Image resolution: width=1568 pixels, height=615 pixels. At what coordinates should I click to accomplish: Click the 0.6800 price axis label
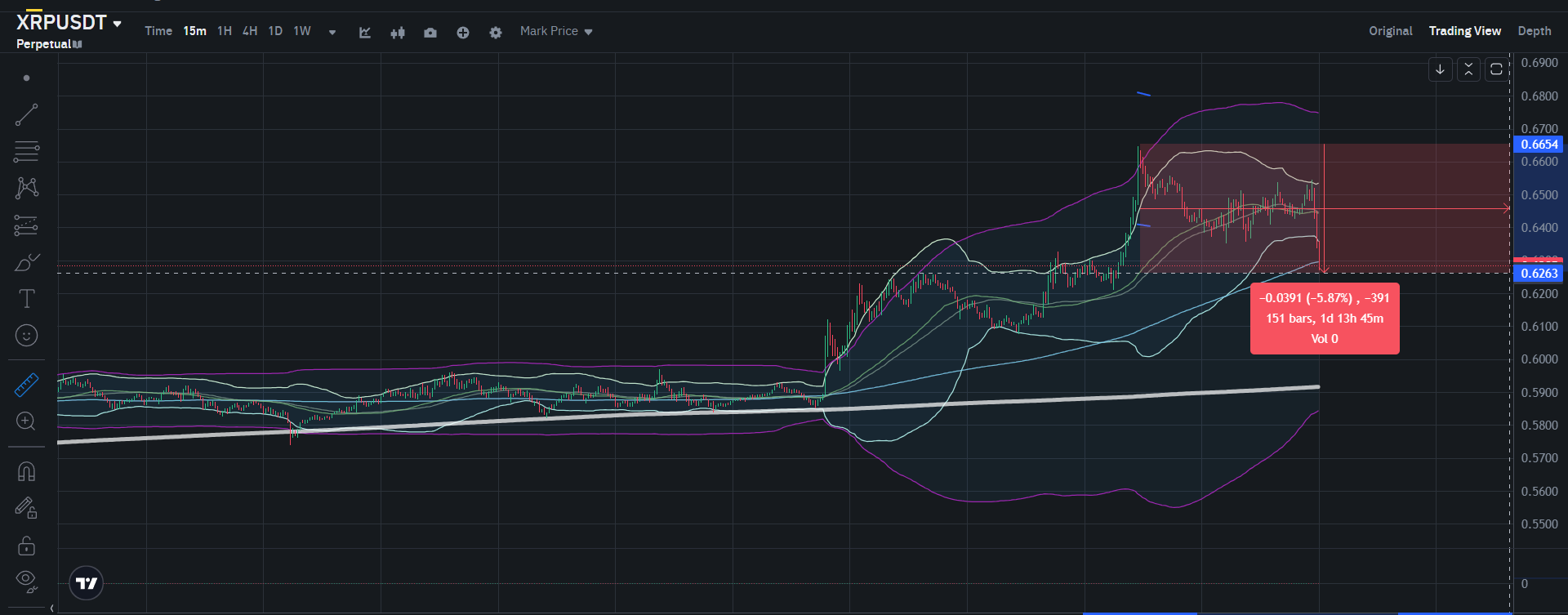[1539, 96]
